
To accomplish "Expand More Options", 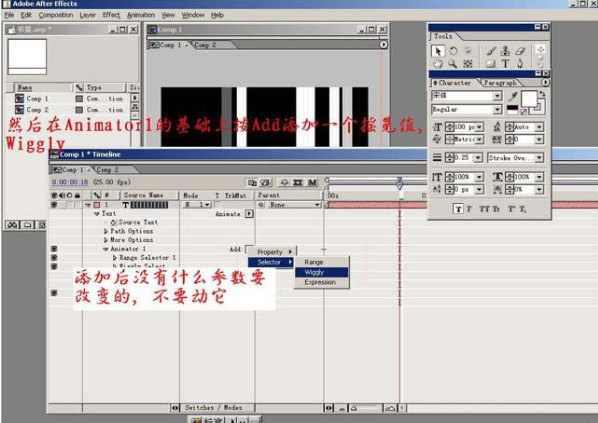I will pyautogui.click(x=106, y=240).
